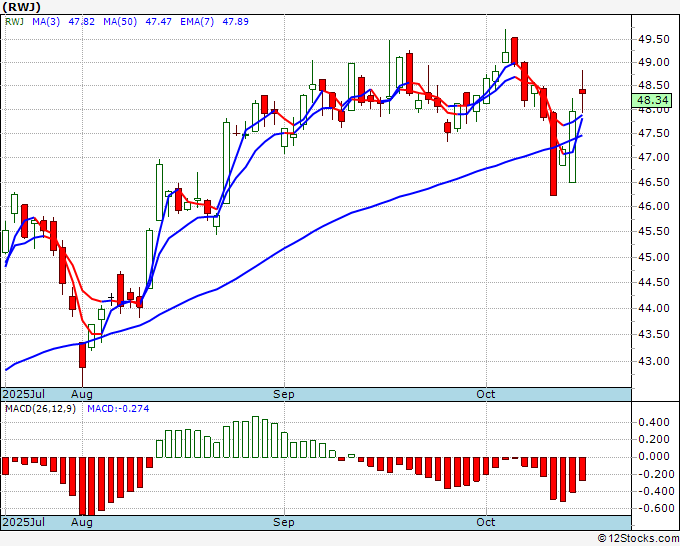Click the last red candlestick near 48.34
This screenshot has height=546, width=680.
pos(582,91)
